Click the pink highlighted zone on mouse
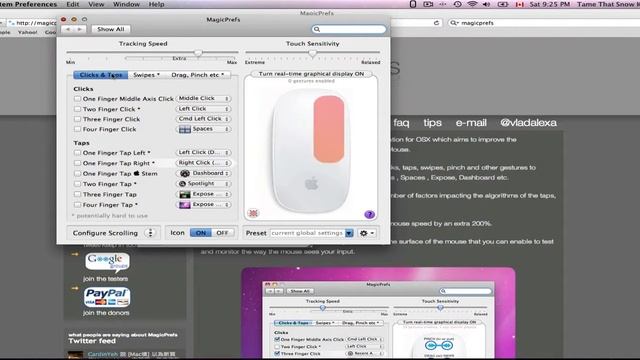Screen dimensions: 640x360 [x=329, y=129]
